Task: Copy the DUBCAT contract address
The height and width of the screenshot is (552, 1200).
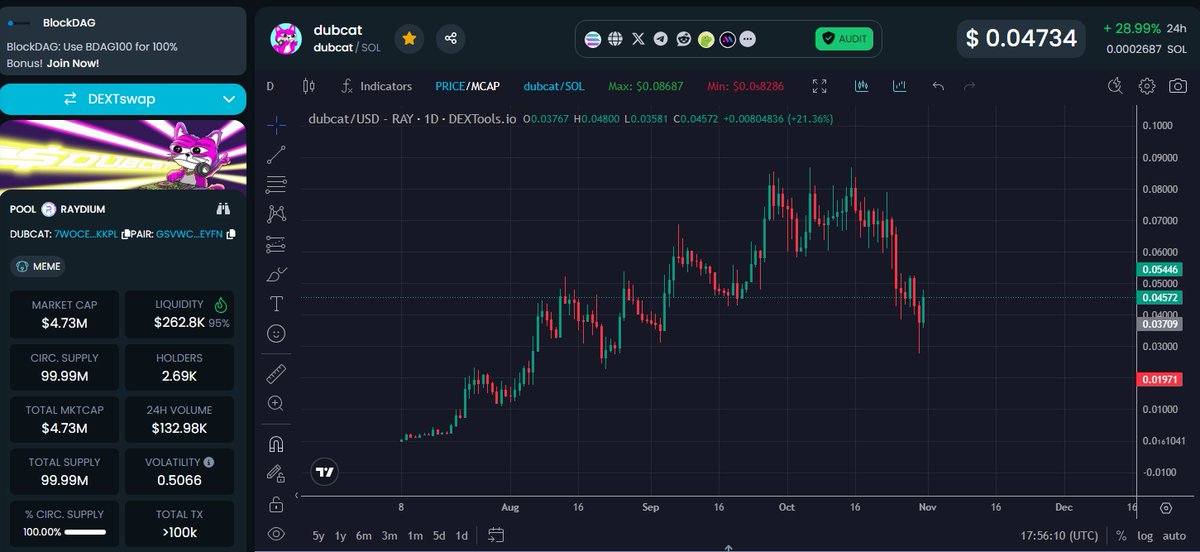Action: pos(124,234)
